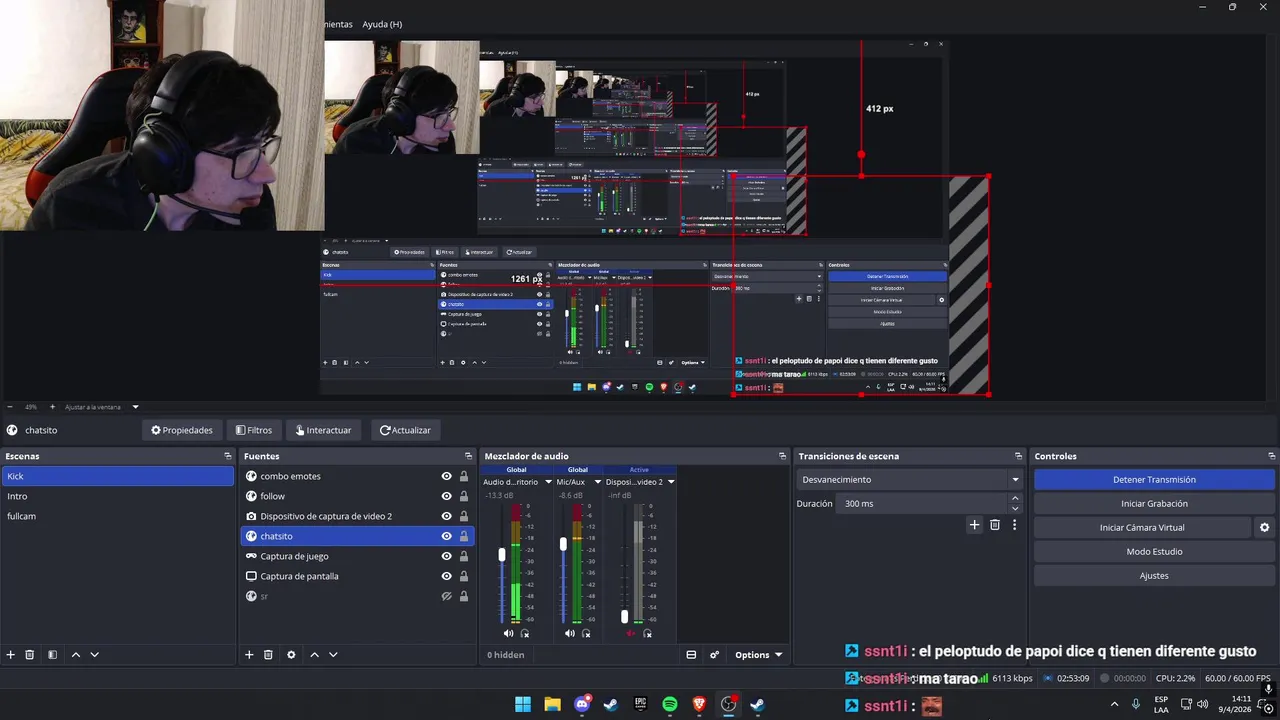
Task: Zoom out preview with minus icon
Action: (10, 407)
